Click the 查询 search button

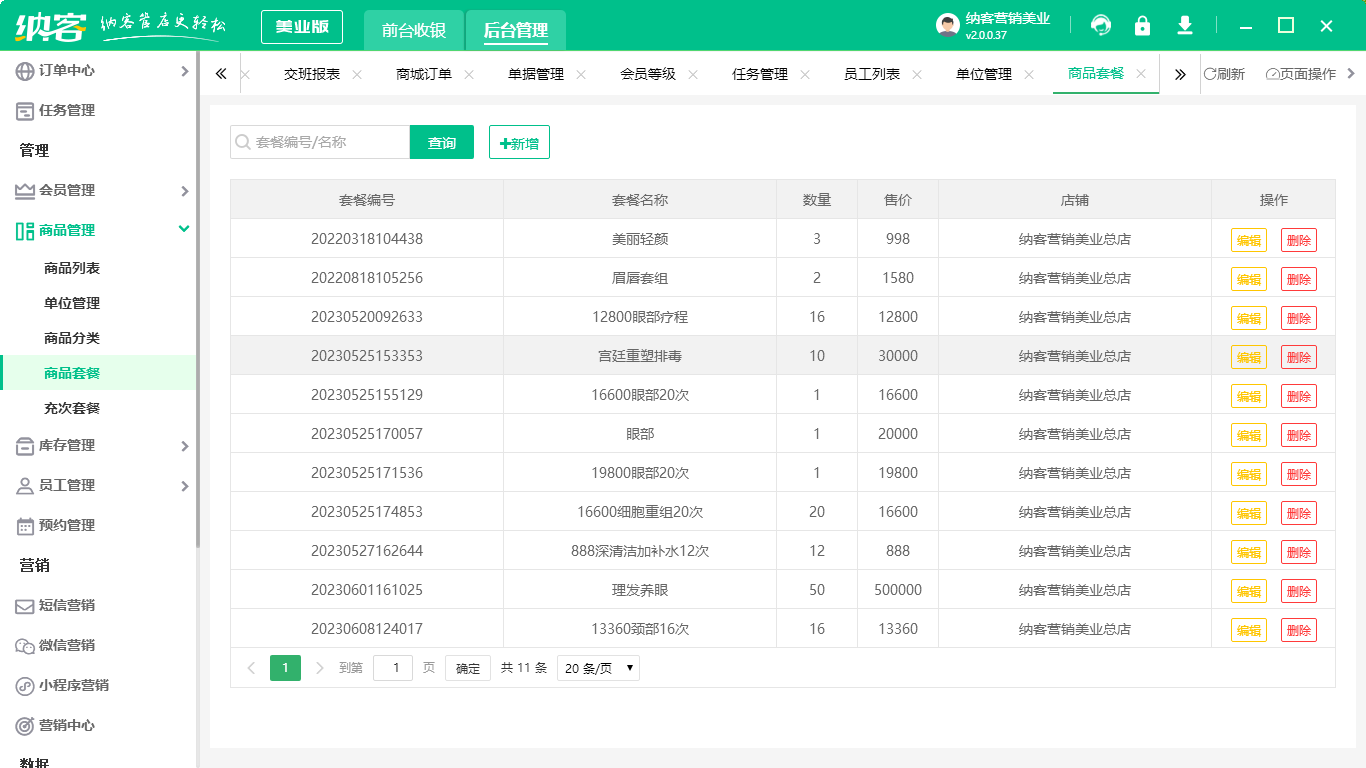point(441,142)
